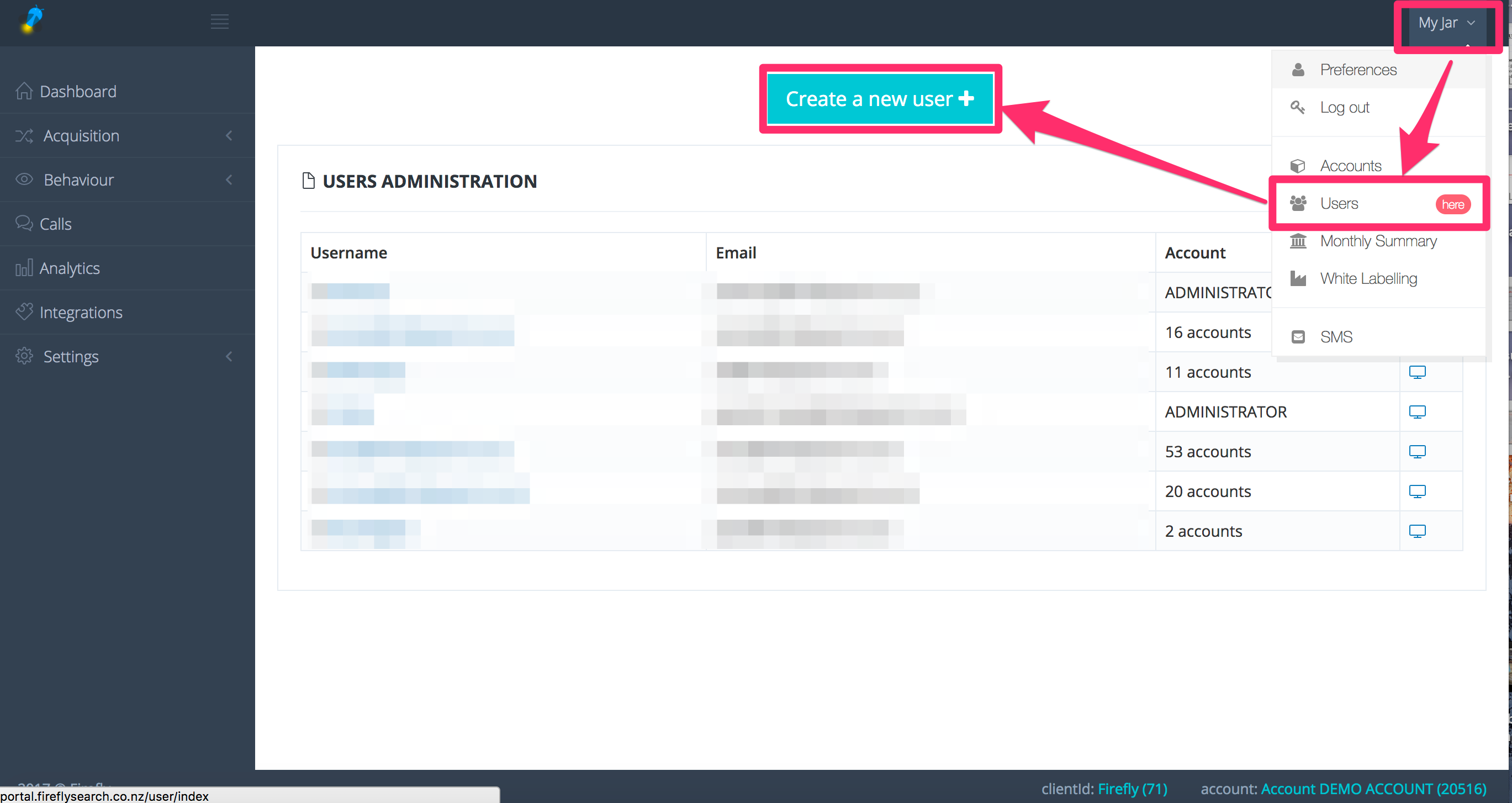This screenshot has height=803, width=1512.
Task: Click the monitor icon for 53 accounts row
Action: point(1417,451)
